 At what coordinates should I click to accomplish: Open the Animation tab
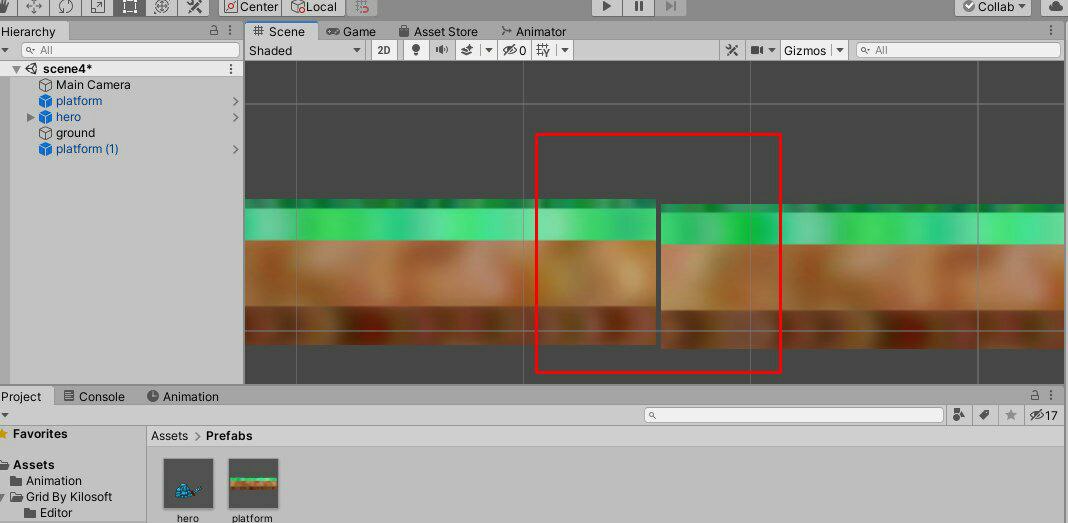(x=183, y=396)
